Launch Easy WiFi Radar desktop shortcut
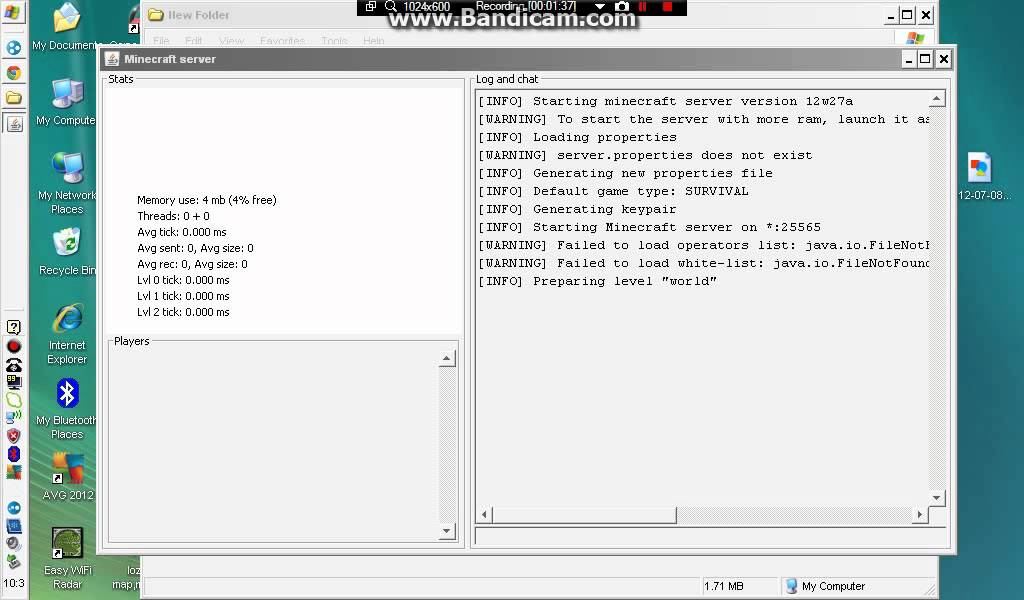The width and height of the screenshot is (1024, 600). pyautogui.click(x=67, y=559)
